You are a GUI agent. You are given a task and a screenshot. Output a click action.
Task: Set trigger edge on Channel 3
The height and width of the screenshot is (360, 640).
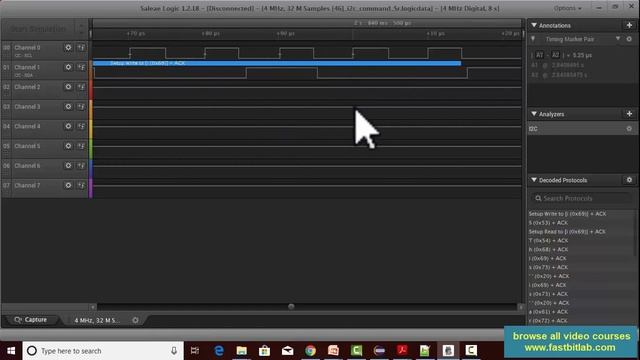coord(81,107)
